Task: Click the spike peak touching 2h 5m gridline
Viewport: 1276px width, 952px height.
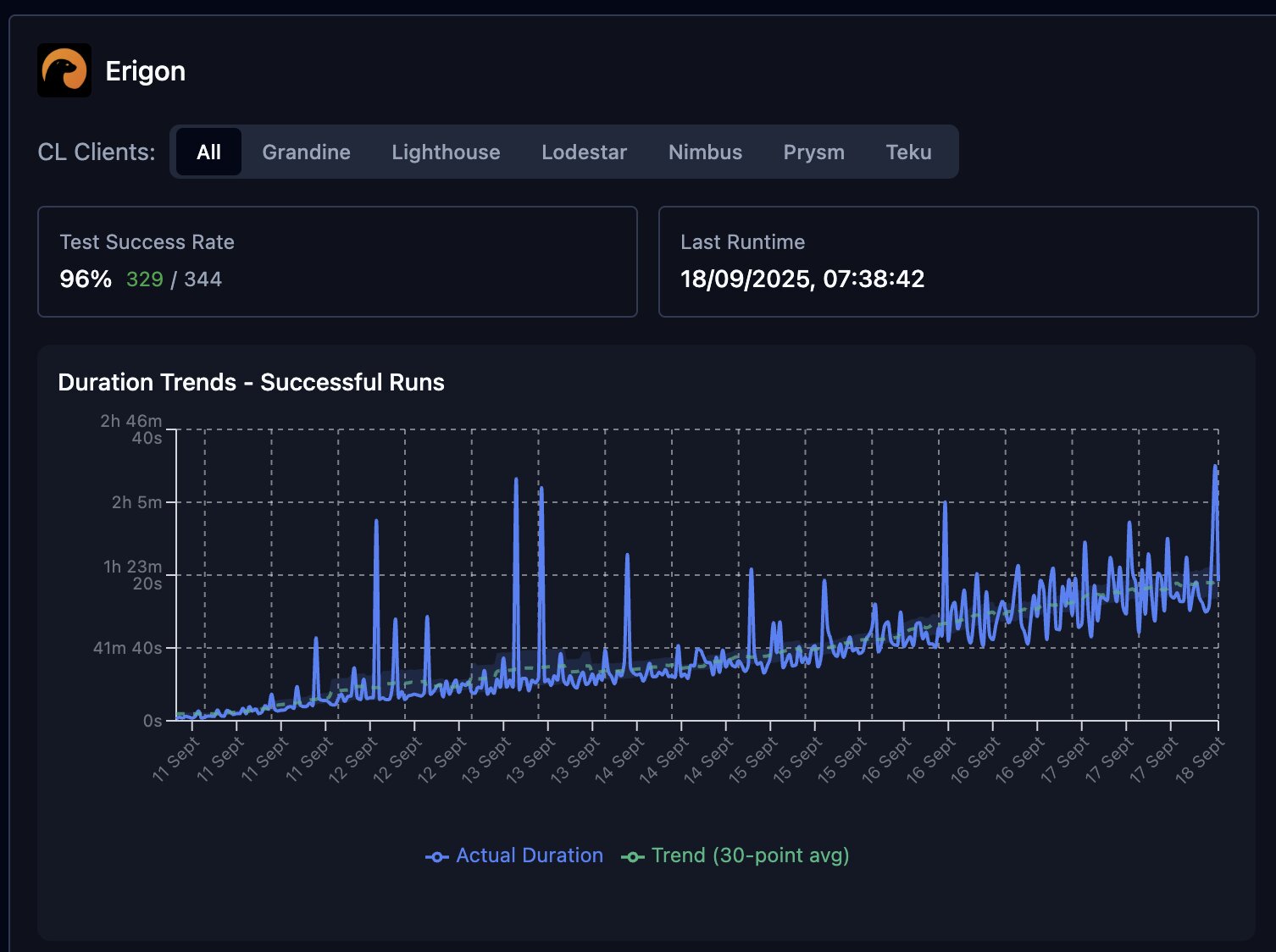Action: coord(944,504)
